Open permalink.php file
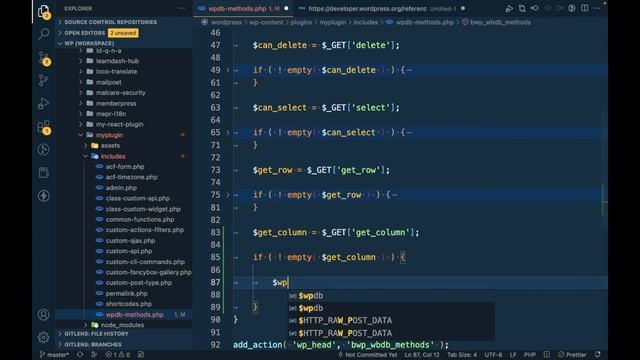640x360 pixels. pyautogui.click(x=127, y=293)
